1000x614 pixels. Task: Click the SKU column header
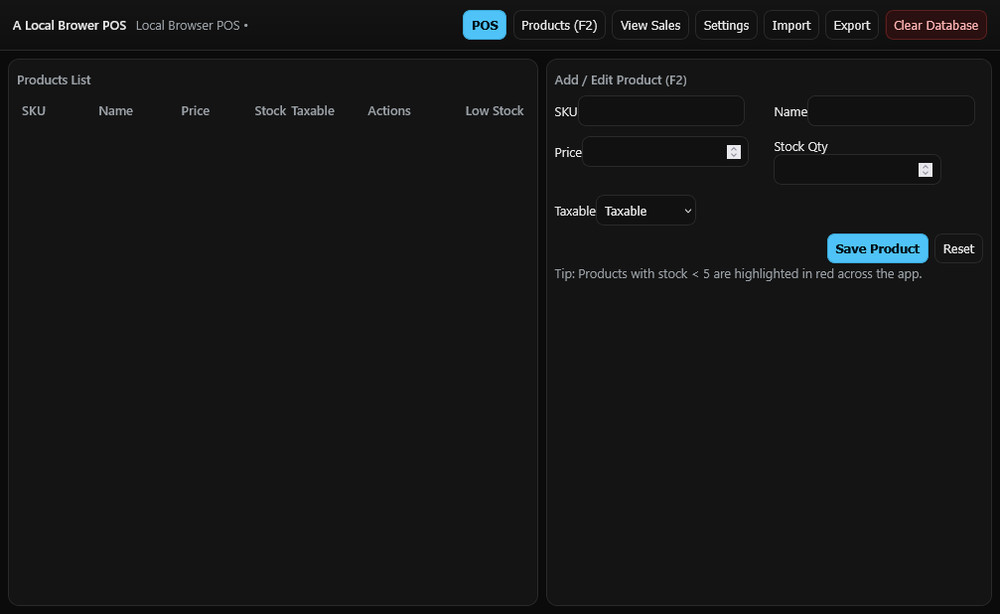coord(33,110)
